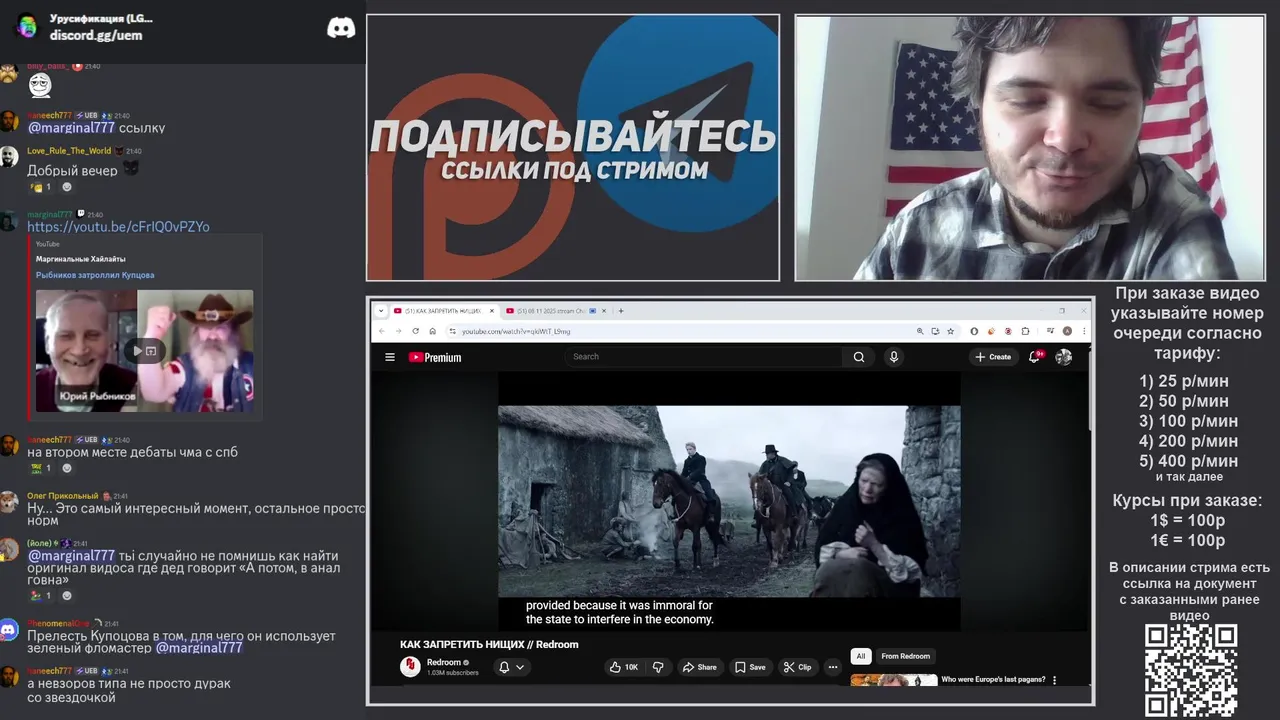Viewport: 1280px width, 720px height.
Task: Close the '08 11 2025 stream' tab
Action: [x=606, y=311]
